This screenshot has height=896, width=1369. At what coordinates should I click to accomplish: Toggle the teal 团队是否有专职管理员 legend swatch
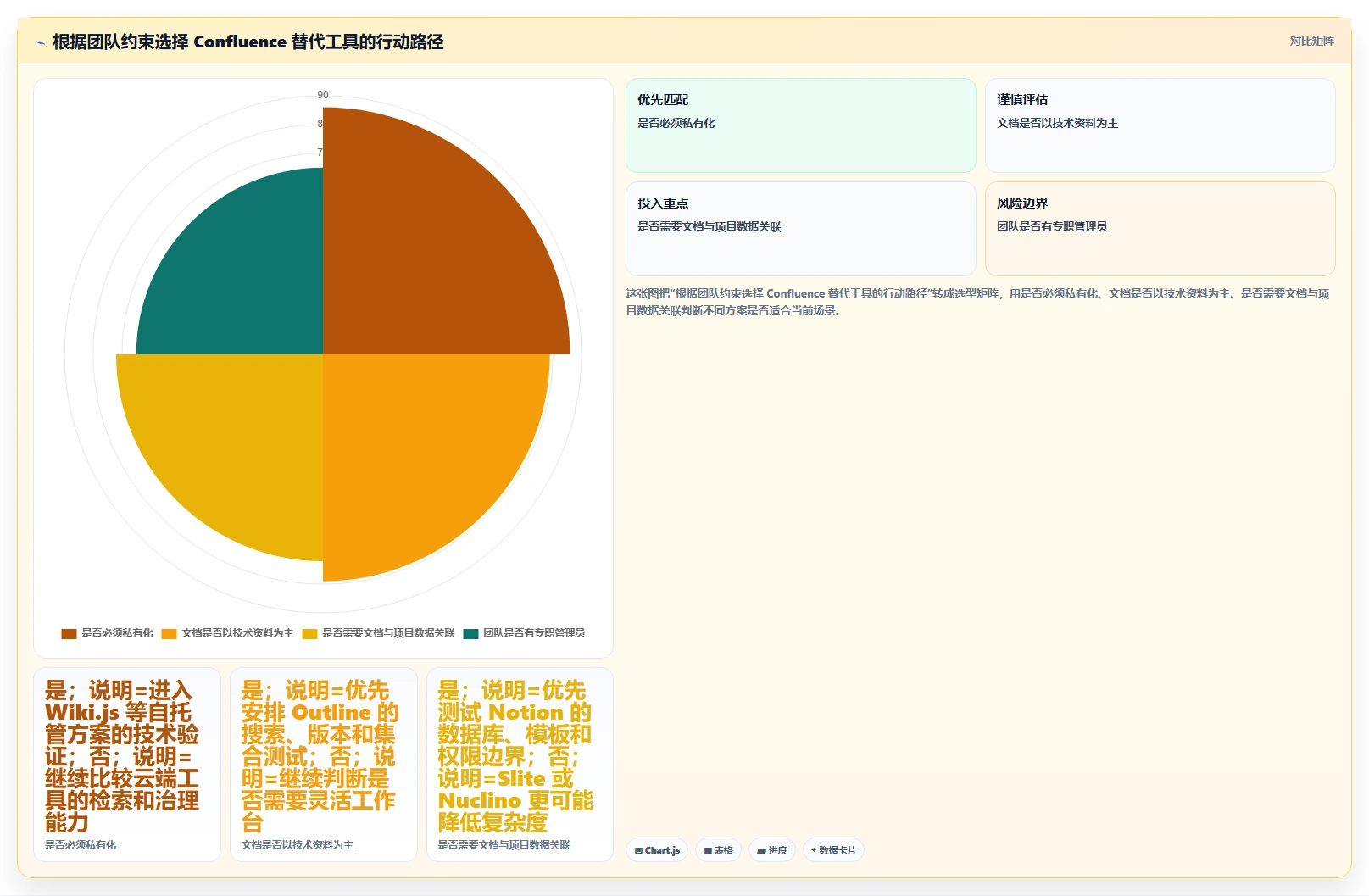point(470,633)
